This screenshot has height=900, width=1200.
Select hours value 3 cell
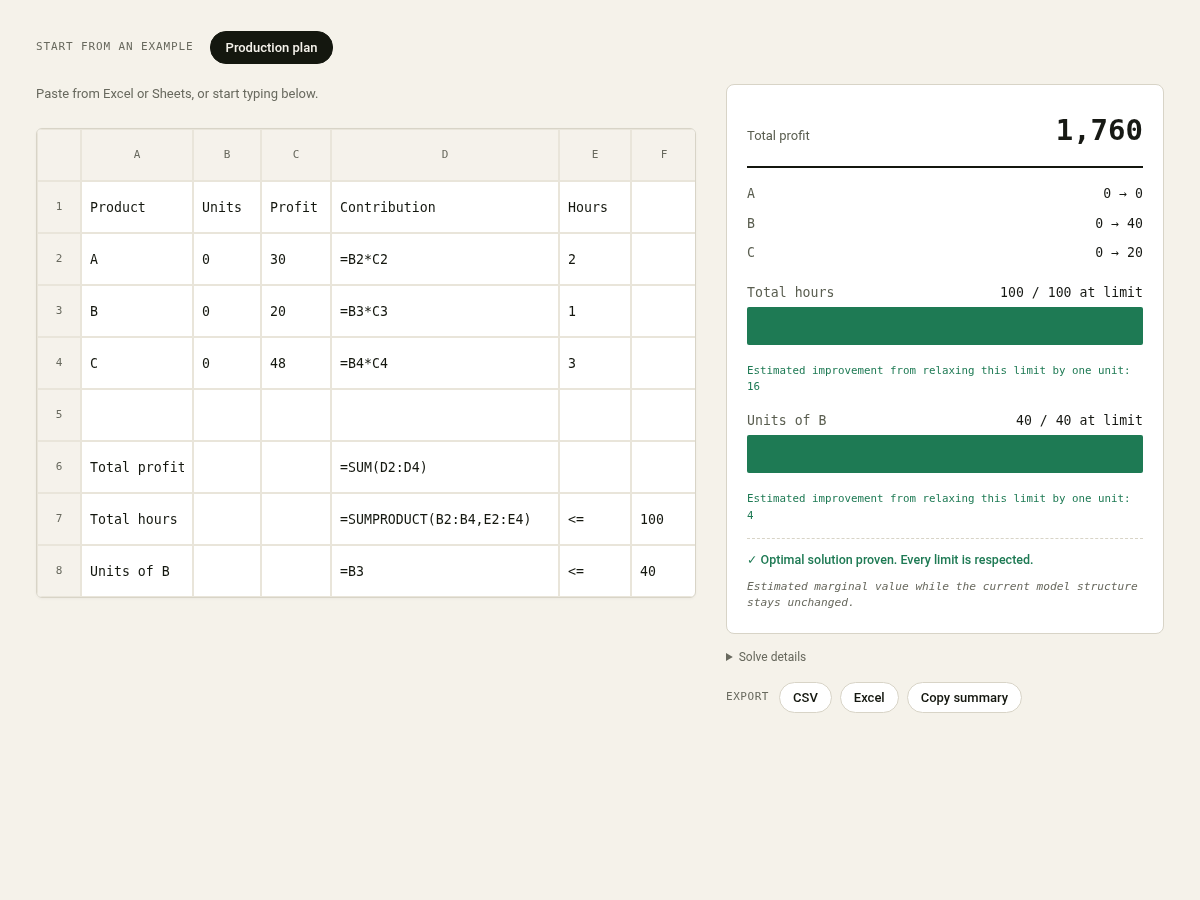click(595, 363)
